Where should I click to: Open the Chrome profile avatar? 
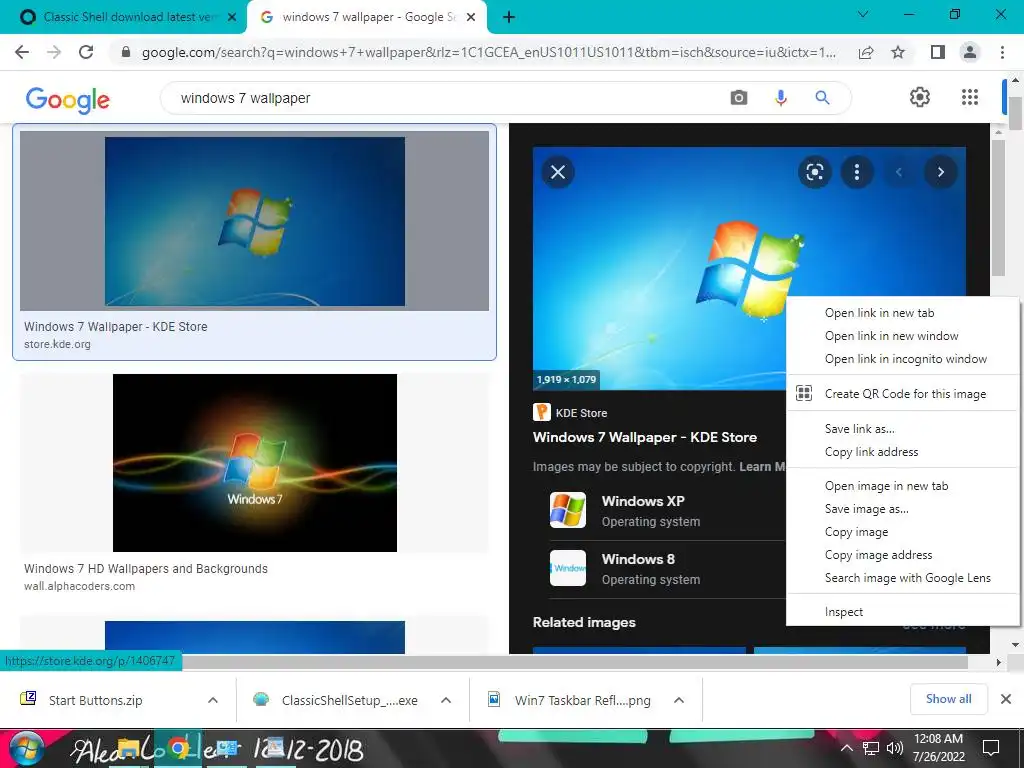[970, 52]
